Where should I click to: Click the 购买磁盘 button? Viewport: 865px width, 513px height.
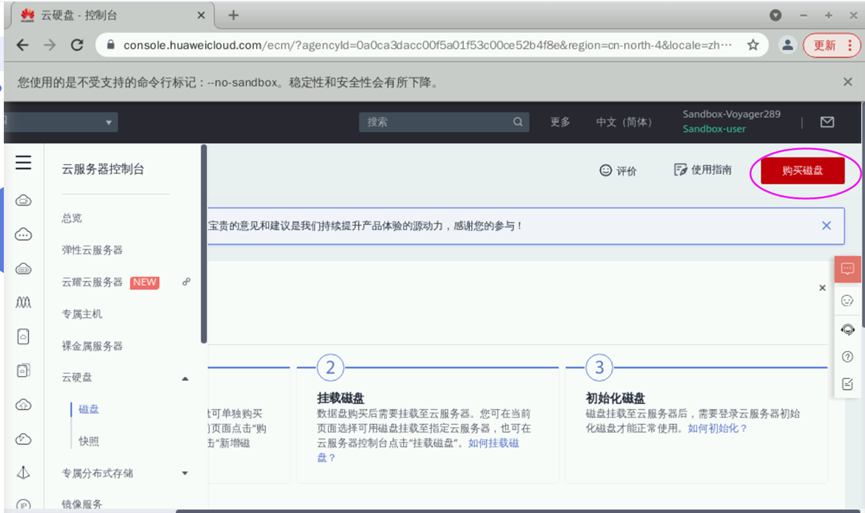click(x=802, y=170)
